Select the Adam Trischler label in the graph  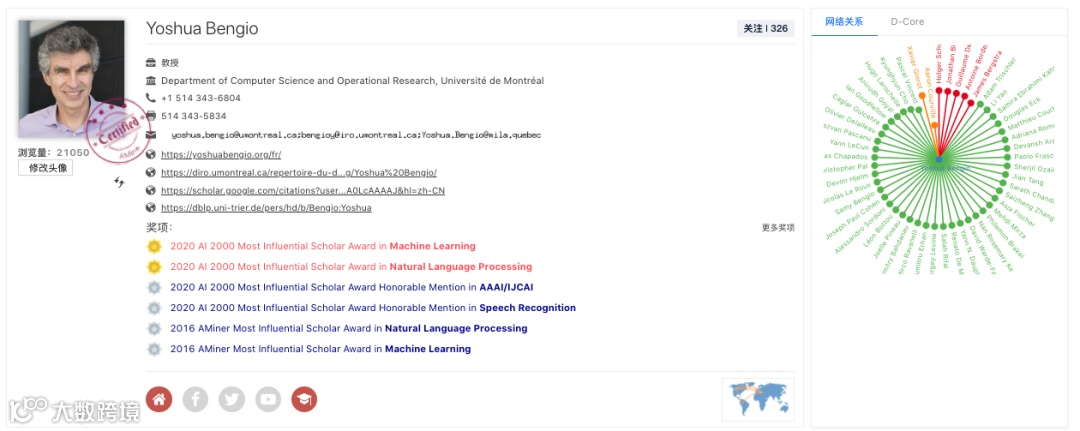point(999,78)
